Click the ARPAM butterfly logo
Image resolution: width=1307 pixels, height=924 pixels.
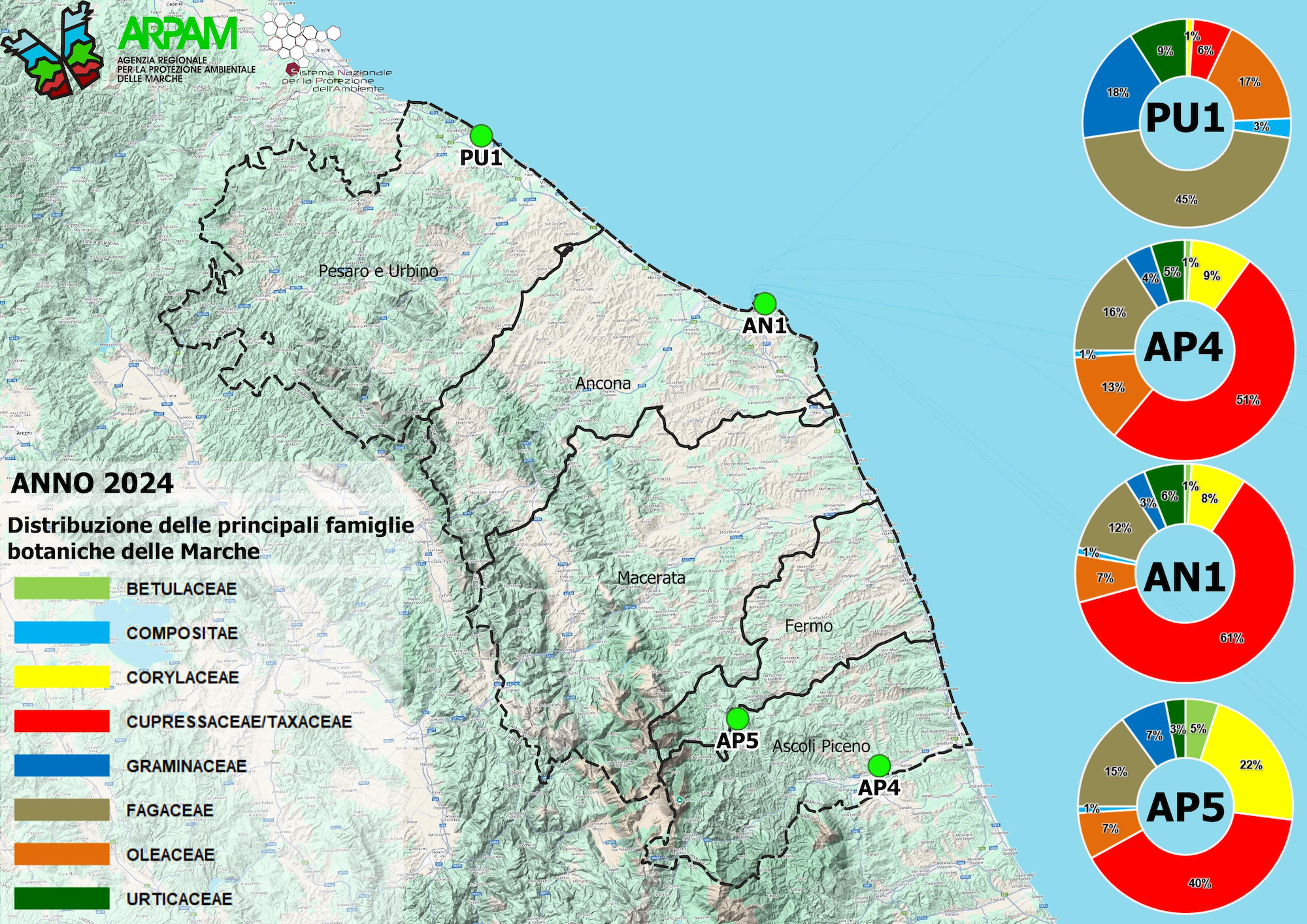tap(52, 50)
